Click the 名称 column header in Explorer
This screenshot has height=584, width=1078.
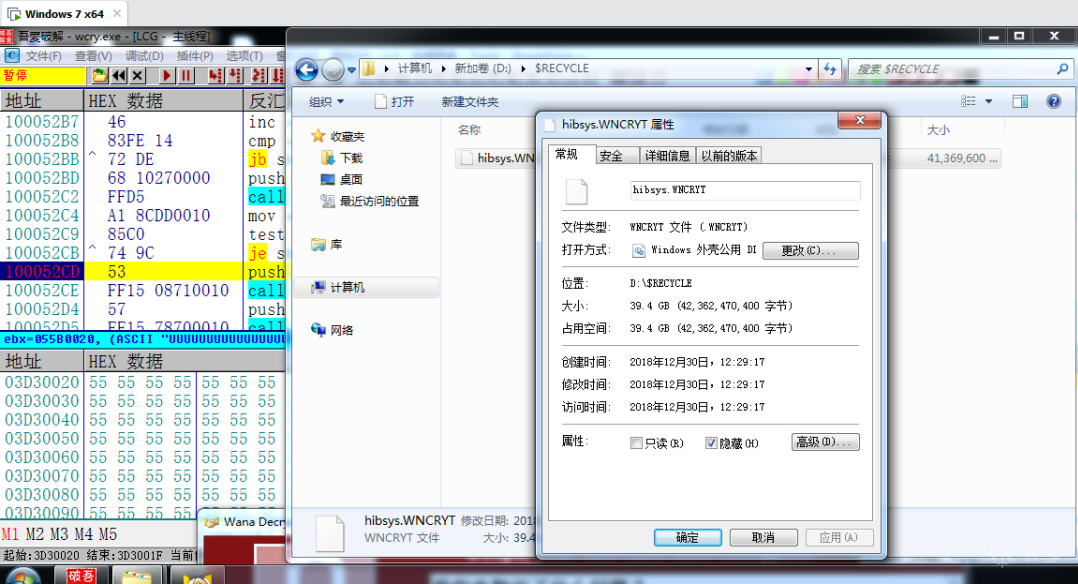click(470, 129)
